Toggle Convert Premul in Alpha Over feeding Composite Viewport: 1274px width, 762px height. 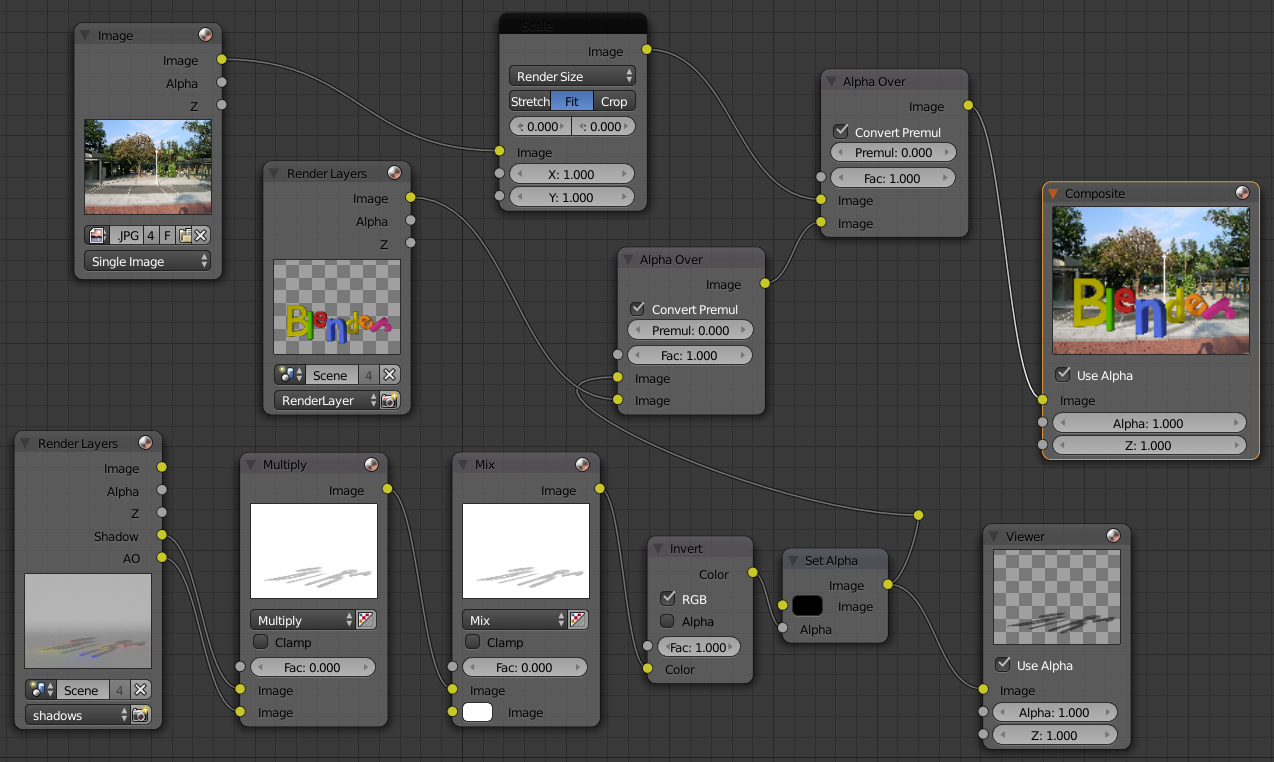point(841,132)
